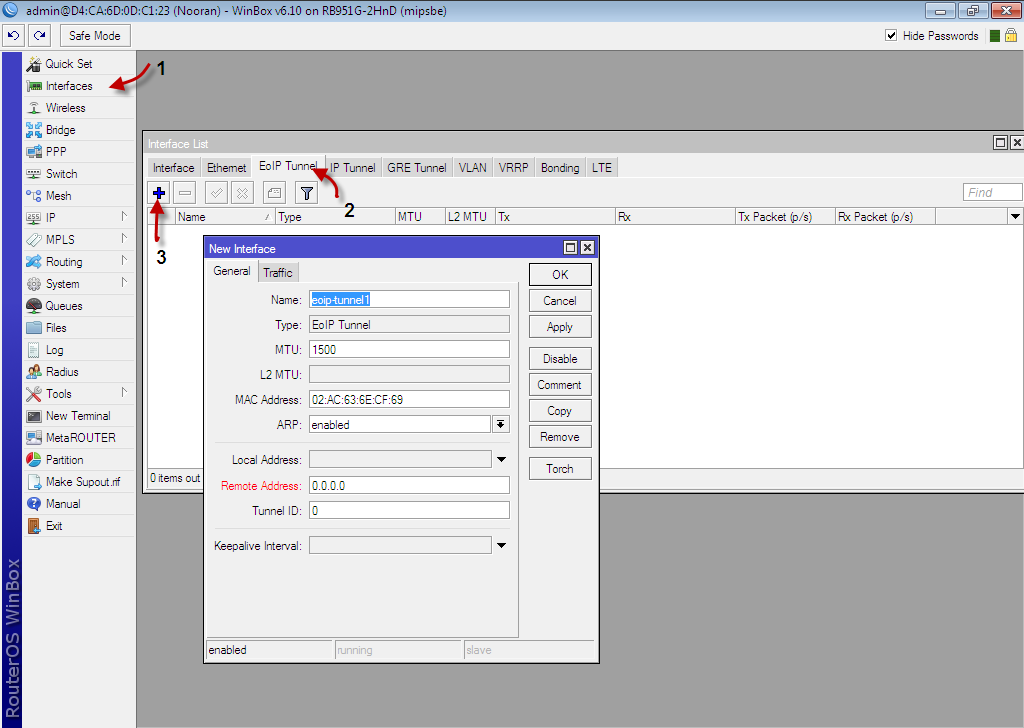Screen dimensions: 1024x728
Task: Add new interface with the blue plus
Action: tap(159, 193)
